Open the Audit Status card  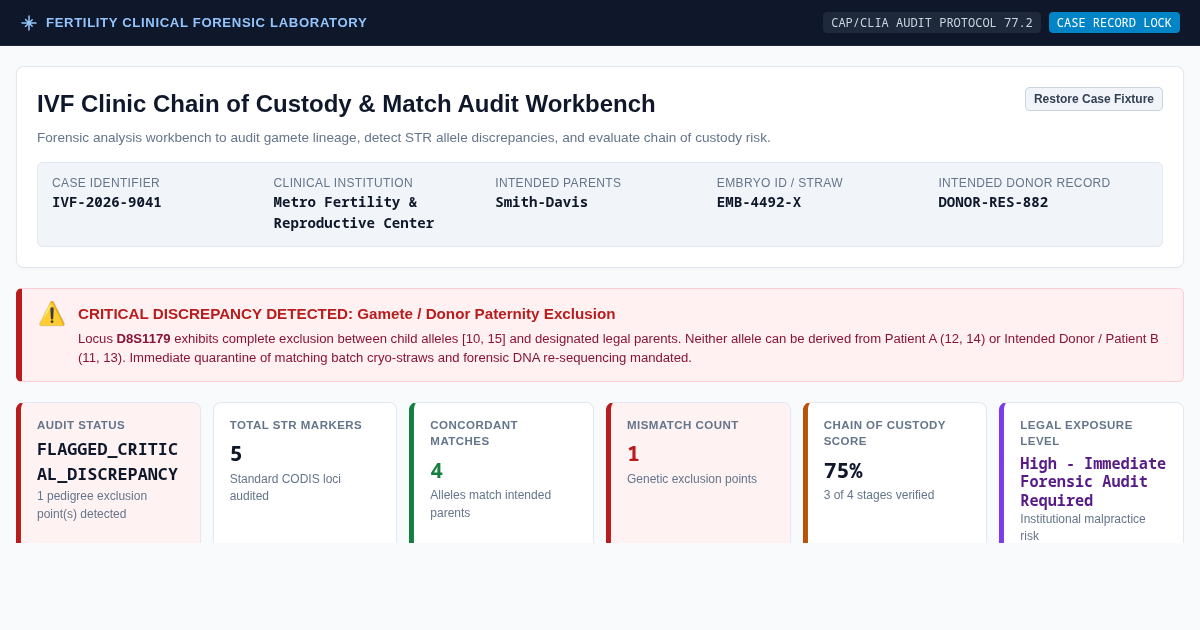pos(108,473)
